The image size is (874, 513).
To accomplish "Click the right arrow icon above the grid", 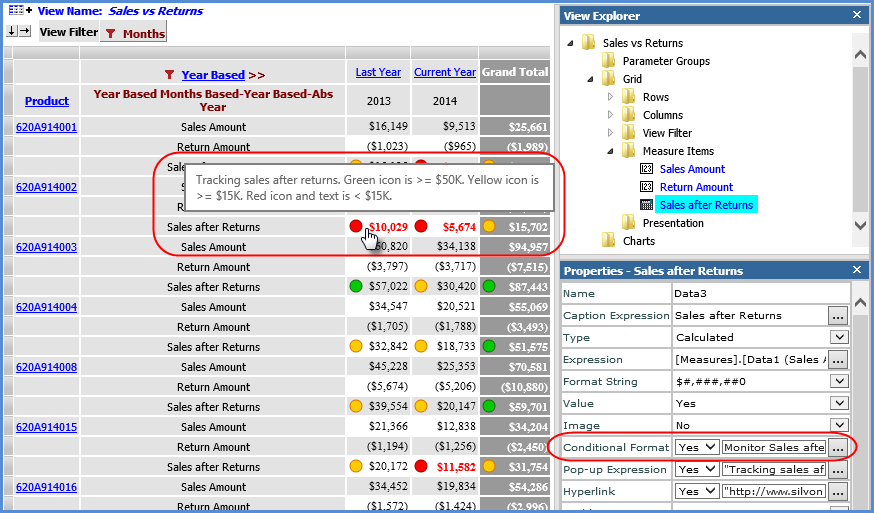I will (x=25, y=31).
